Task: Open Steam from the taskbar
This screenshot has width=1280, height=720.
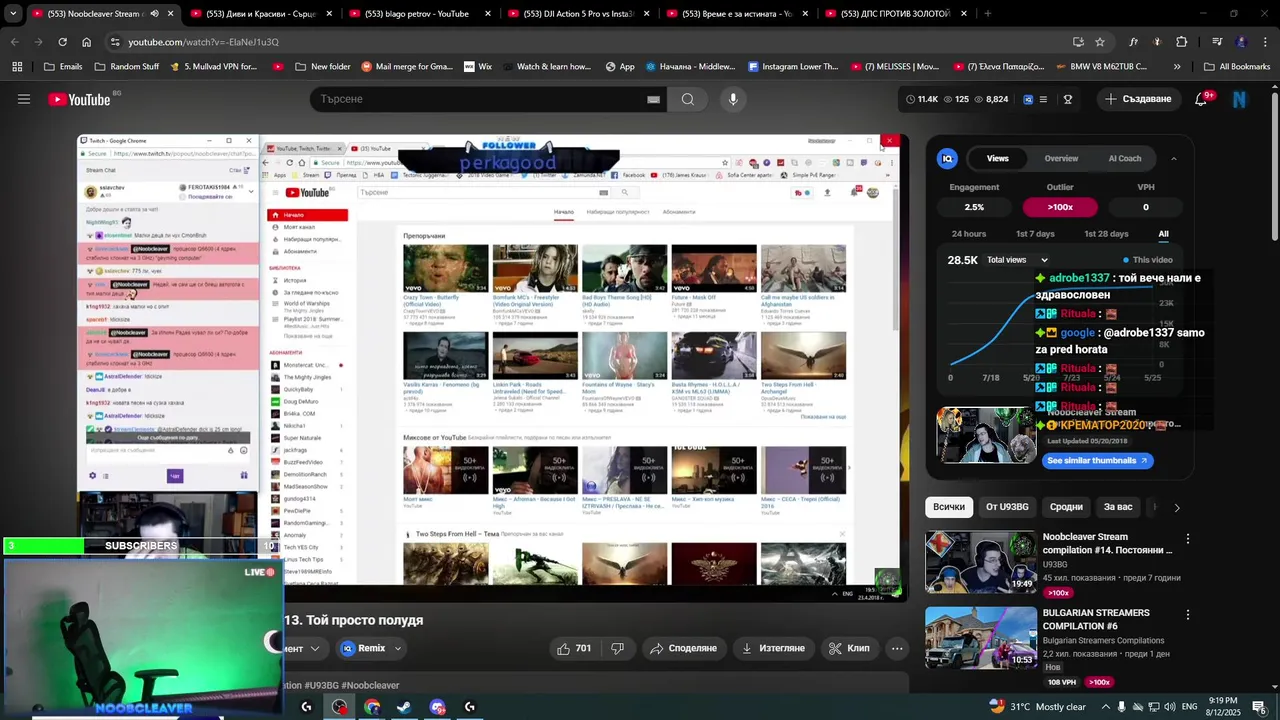Action: (404, 707)
